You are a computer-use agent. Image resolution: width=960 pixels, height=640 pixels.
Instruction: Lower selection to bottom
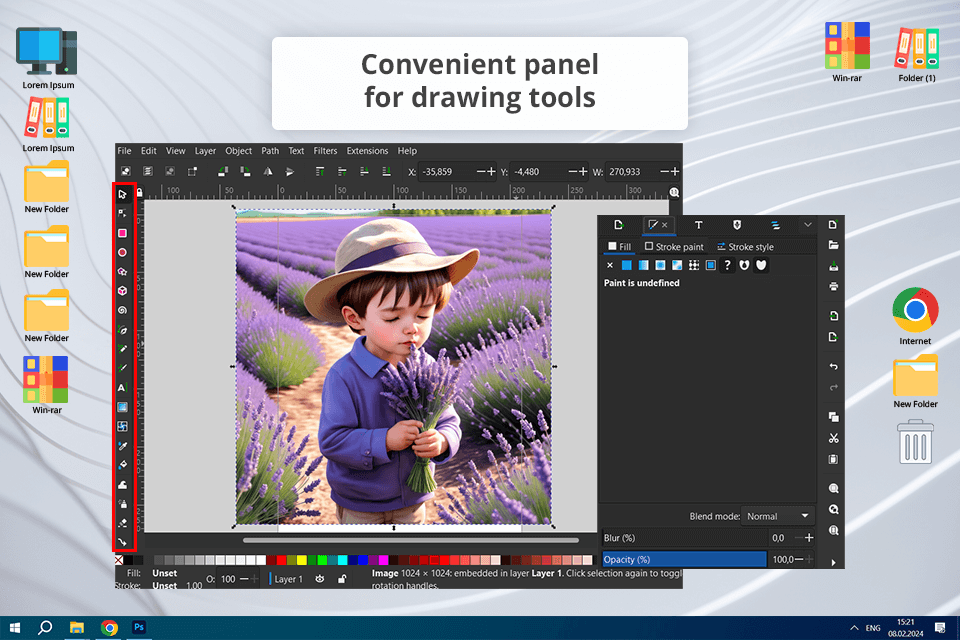click(x=386, y=171)
